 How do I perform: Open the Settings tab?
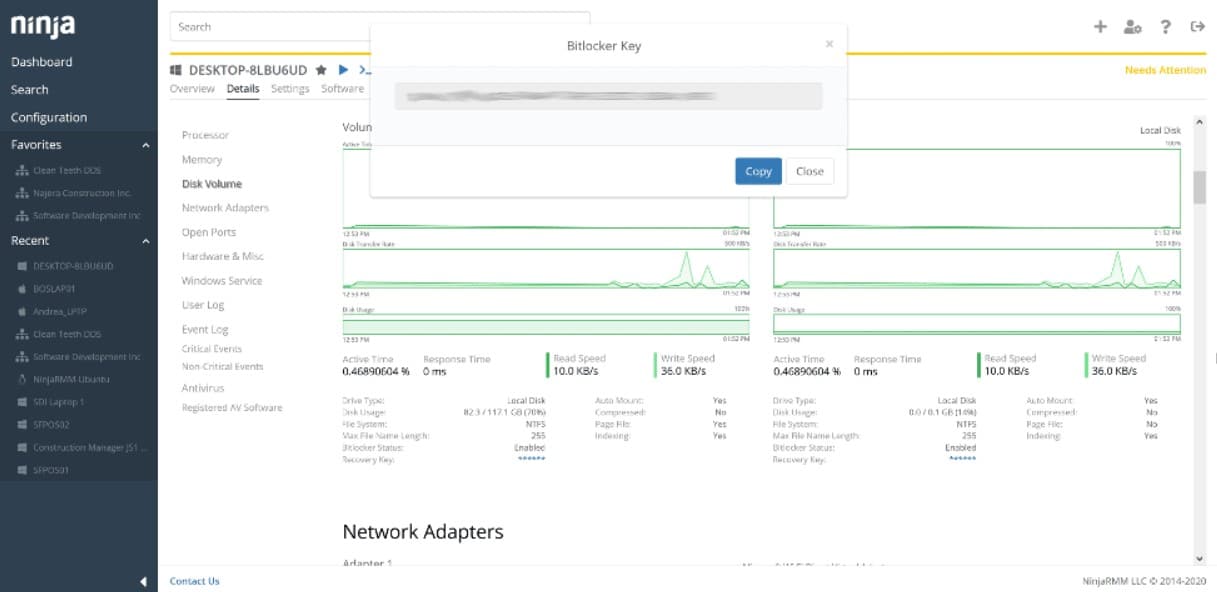290,89
